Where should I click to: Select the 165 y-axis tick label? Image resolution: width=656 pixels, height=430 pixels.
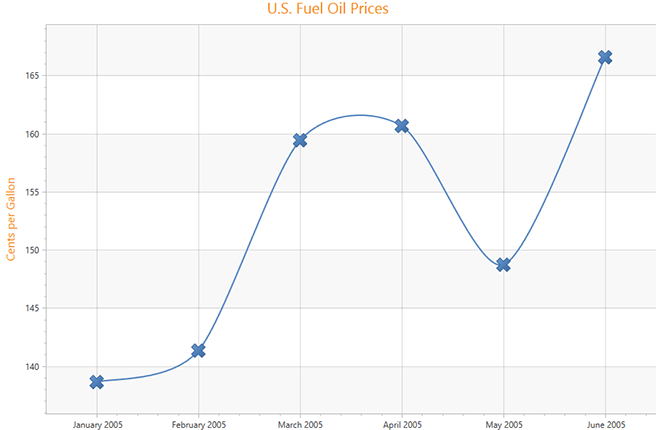click(x=31, y=76)
